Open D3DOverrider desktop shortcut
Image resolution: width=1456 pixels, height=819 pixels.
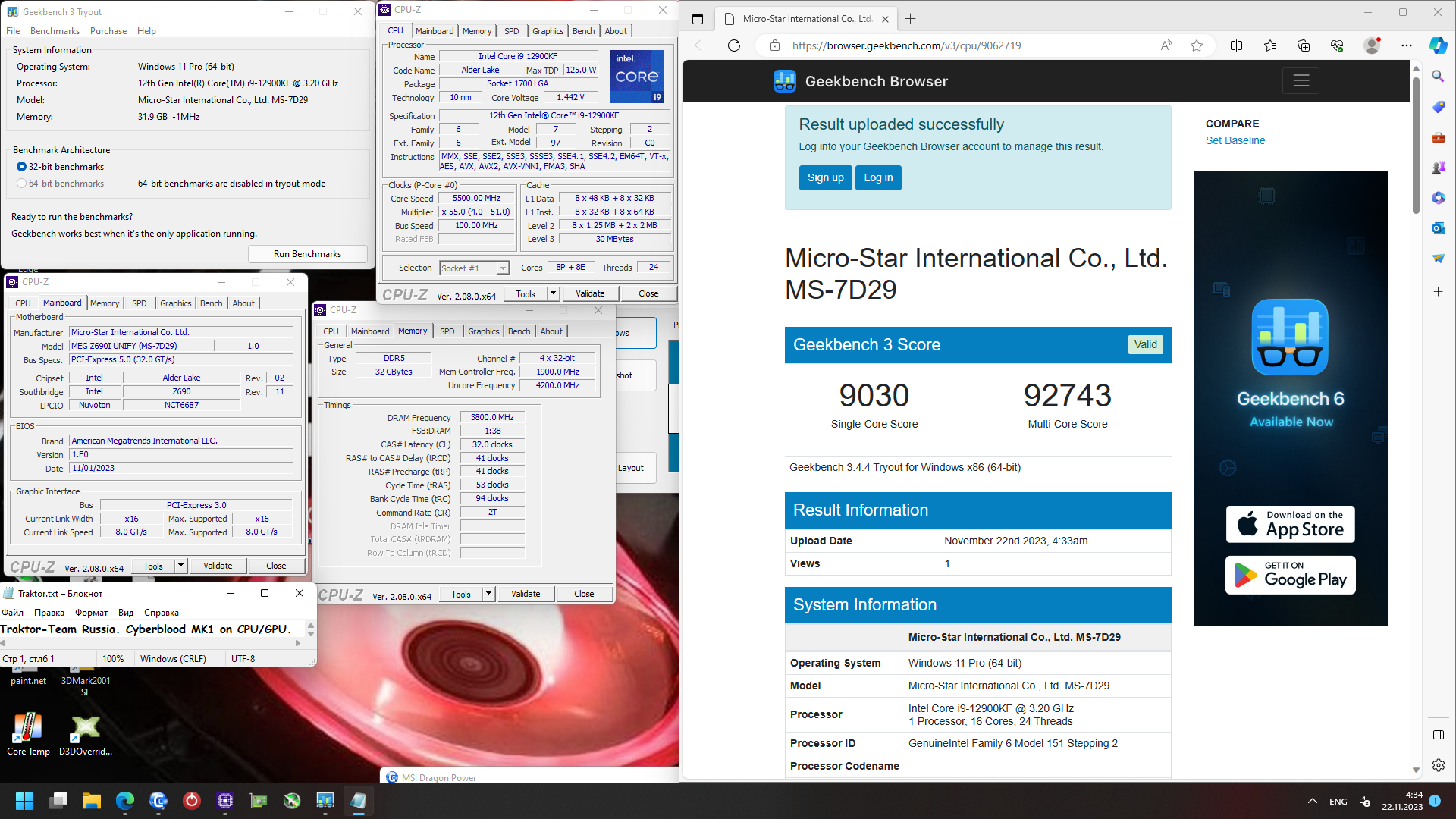click(86, 734)
